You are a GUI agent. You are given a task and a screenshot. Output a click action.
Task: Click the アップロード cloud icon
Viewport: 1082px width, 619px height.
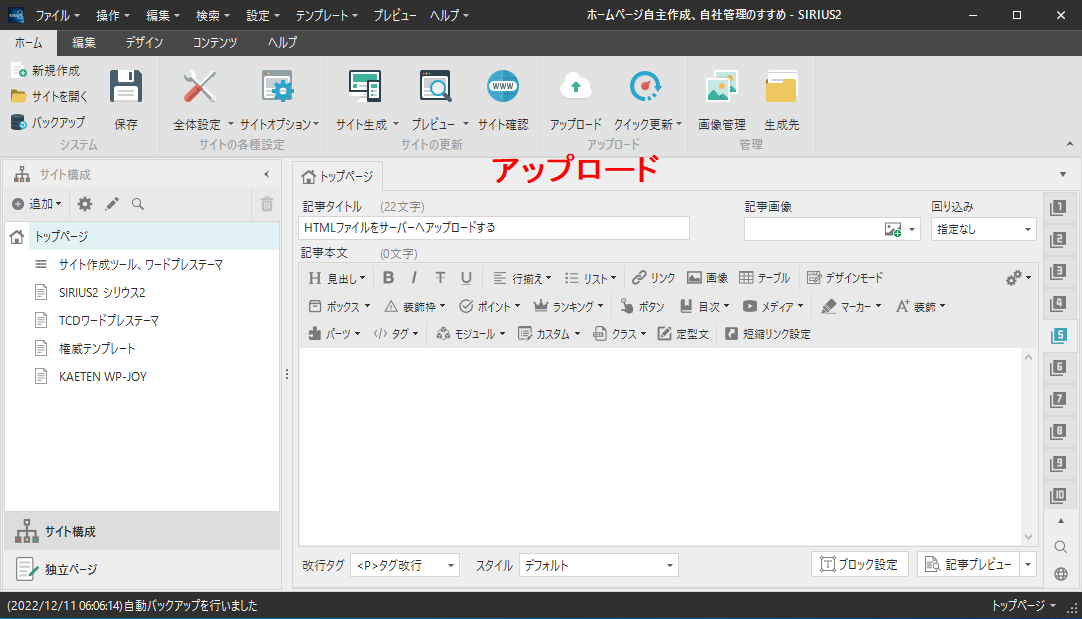point(575,90)
